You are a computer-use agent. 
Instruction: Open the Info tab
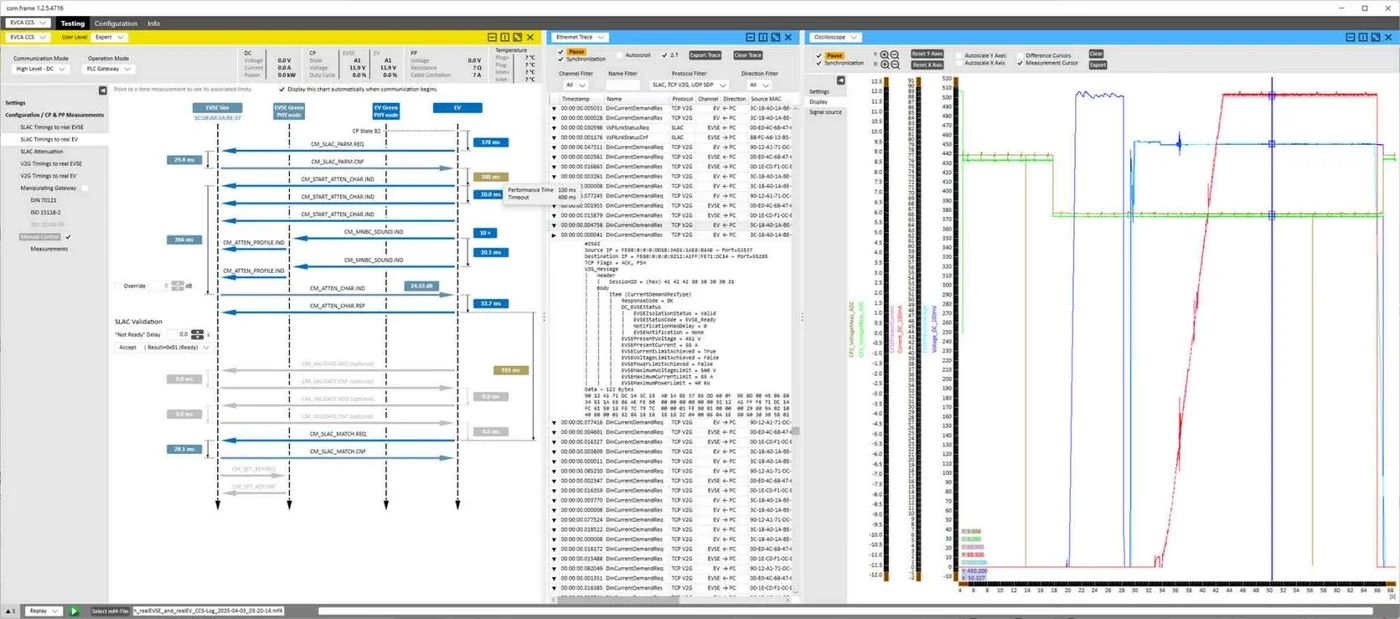click(x=153, y=23)
